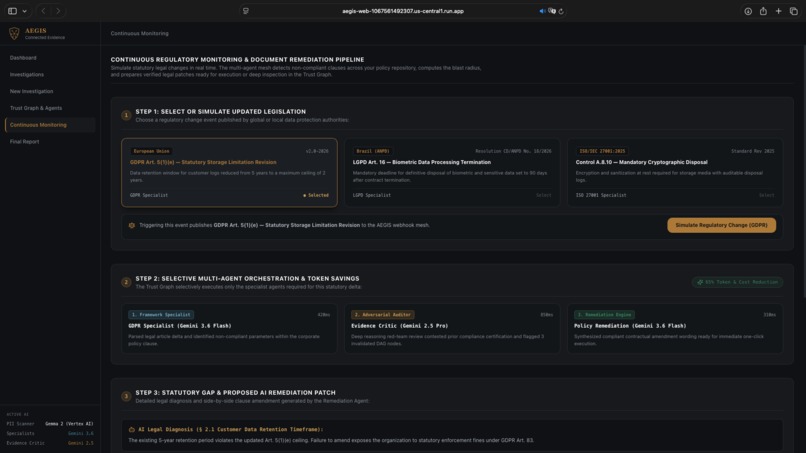Reload the page
This screenshot has width=806, height=453.
click(561, 11)
